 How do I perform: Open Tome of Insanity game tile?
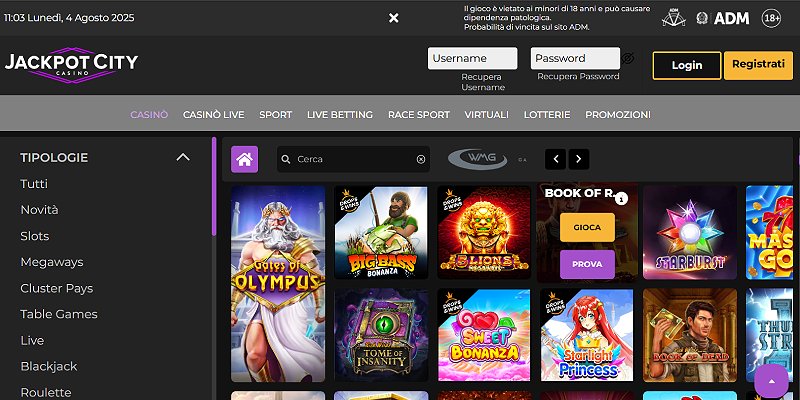coord(381,335)
